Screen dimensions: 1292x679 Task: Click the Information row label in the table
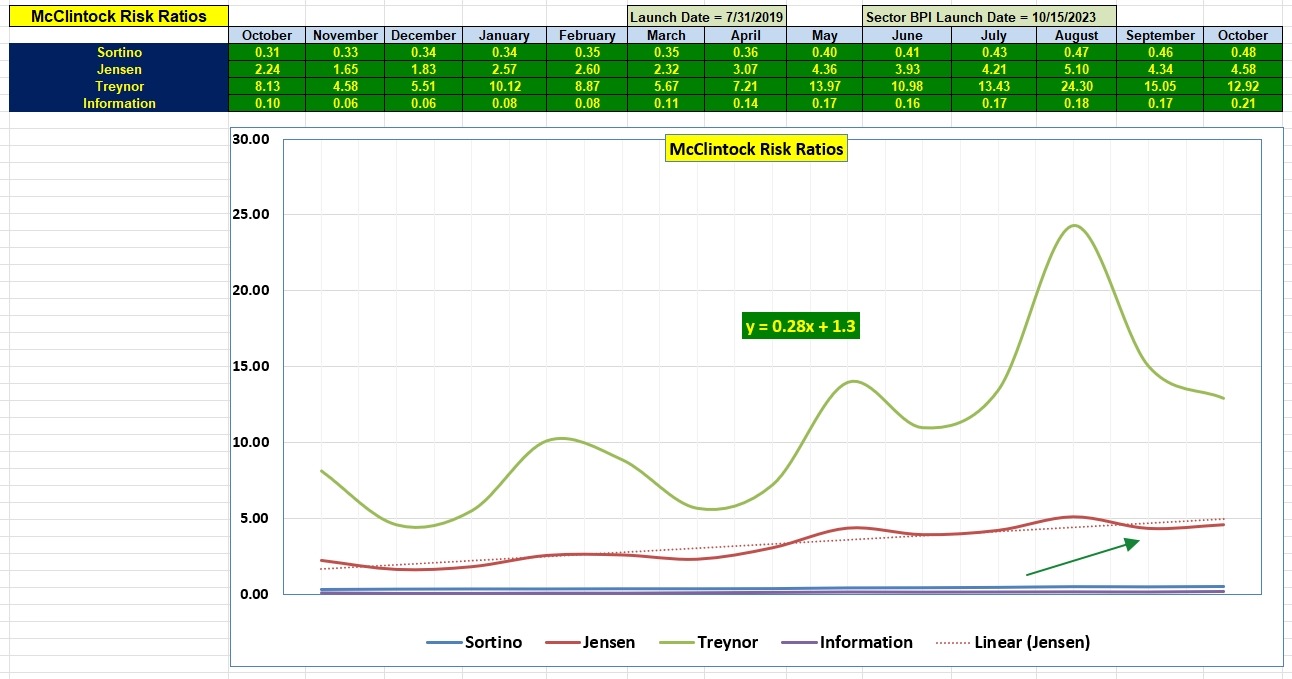(119, 103)
